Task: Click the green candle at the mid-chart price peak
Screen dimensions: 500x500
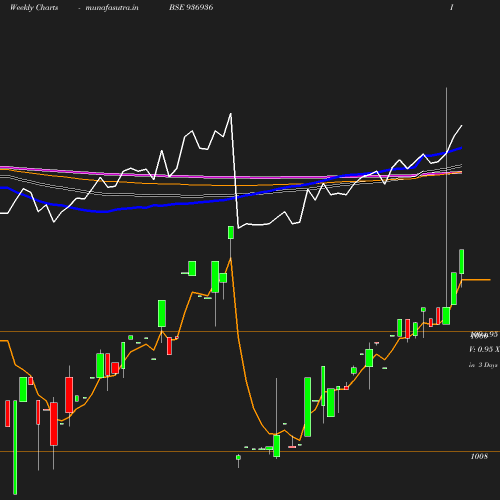Action: pyautogui.click(x=231, y=232)
